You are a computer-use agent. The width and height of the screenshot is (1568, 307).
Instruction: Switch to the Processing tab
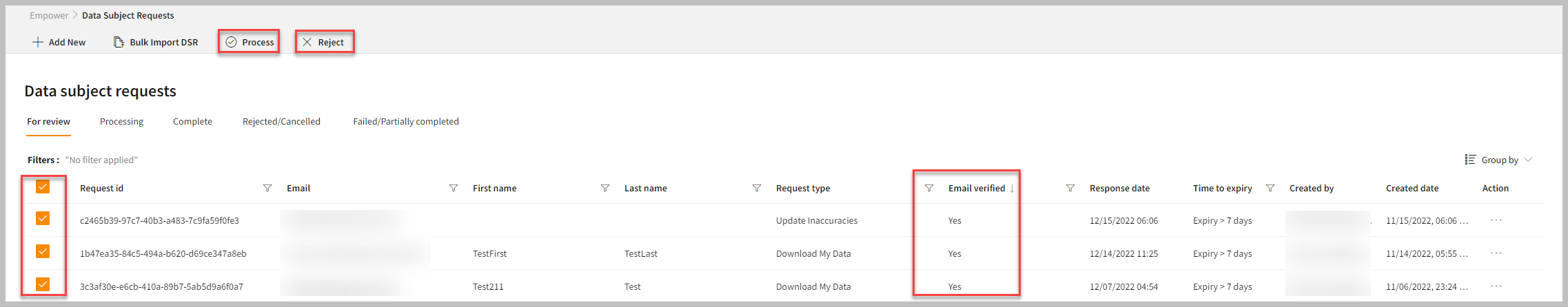(121, 121)
